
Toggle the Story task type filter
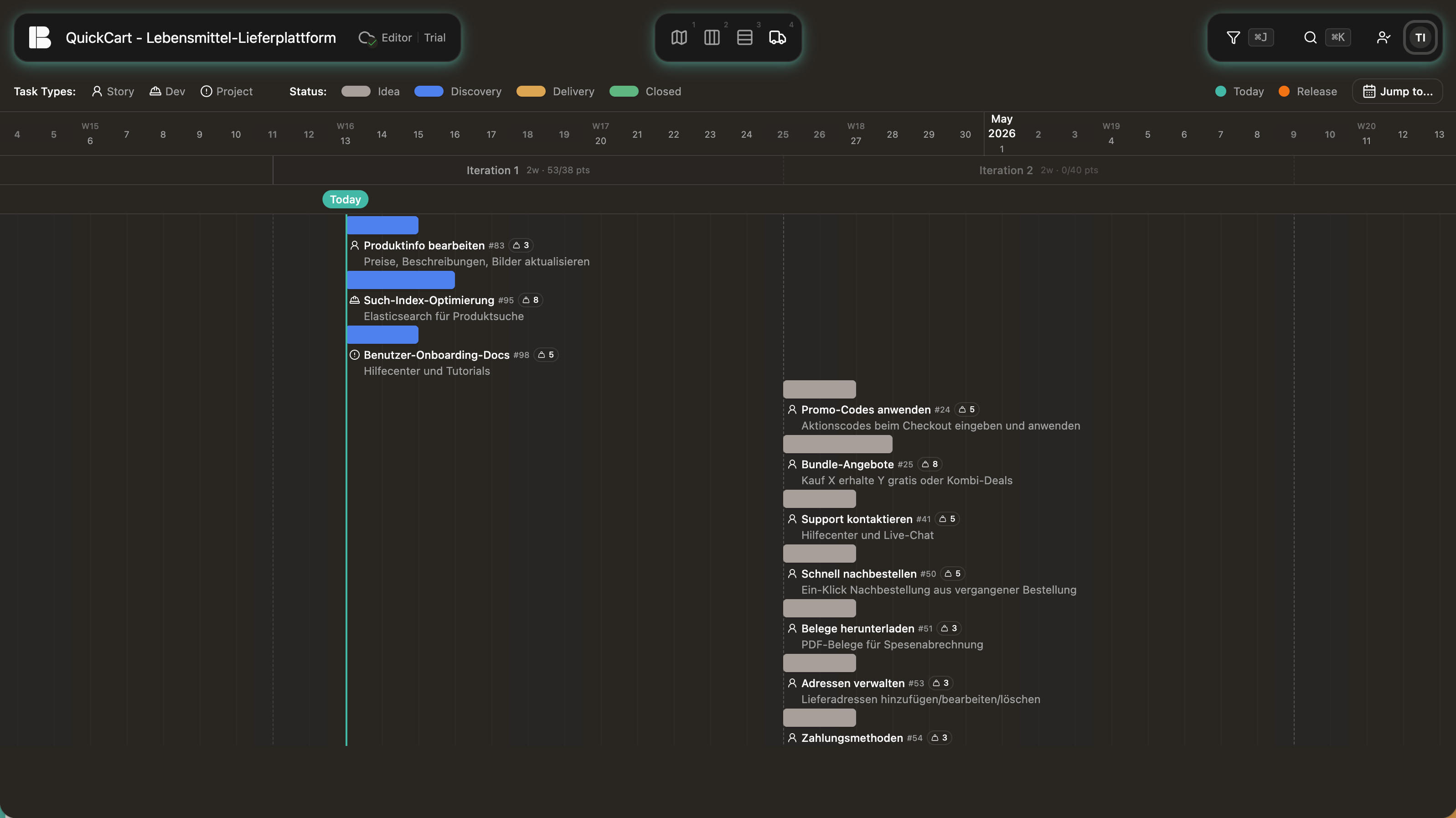click(x=113, y=91)
